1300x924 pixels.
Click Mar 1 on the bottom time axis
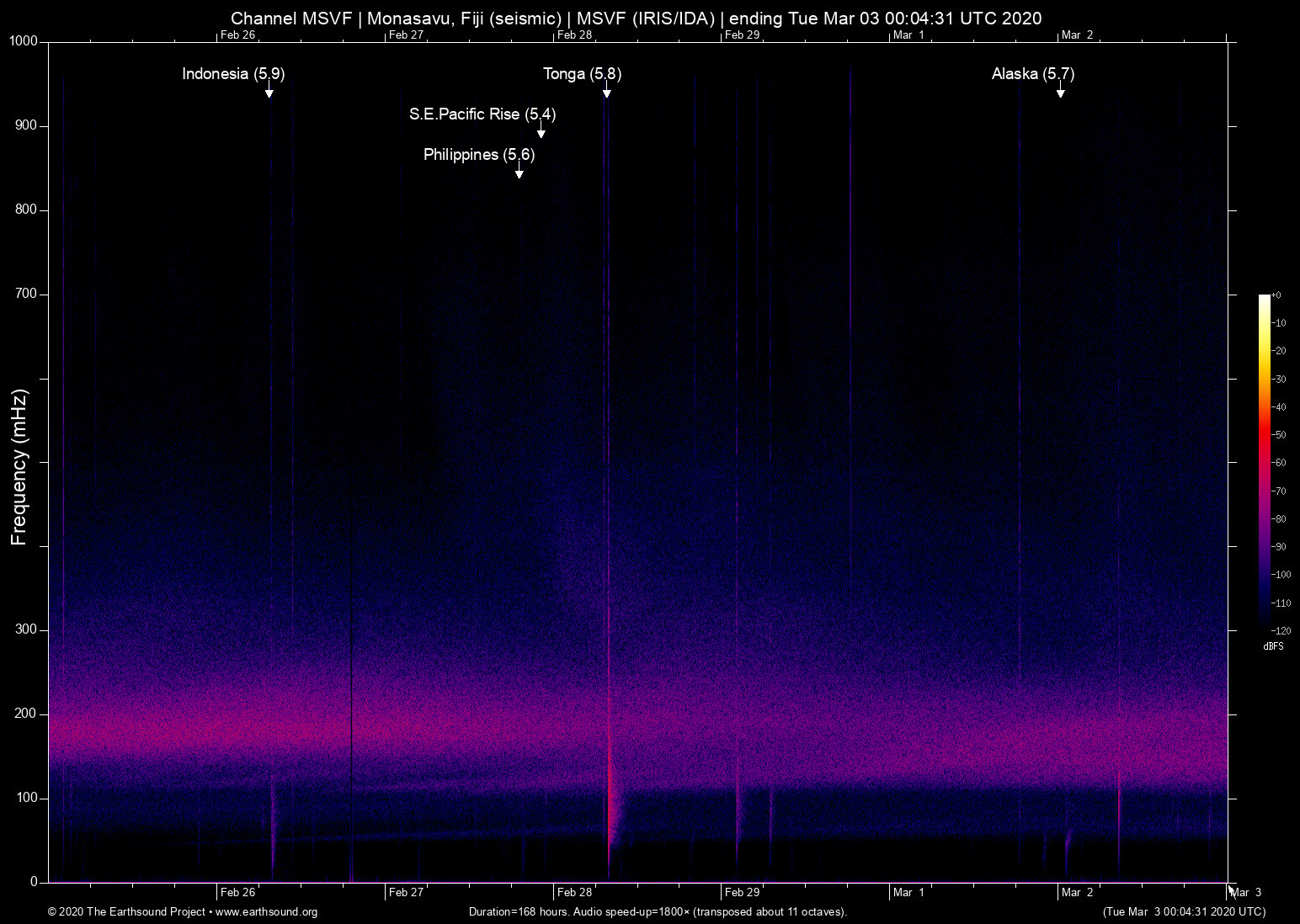(x=909, y=893)
